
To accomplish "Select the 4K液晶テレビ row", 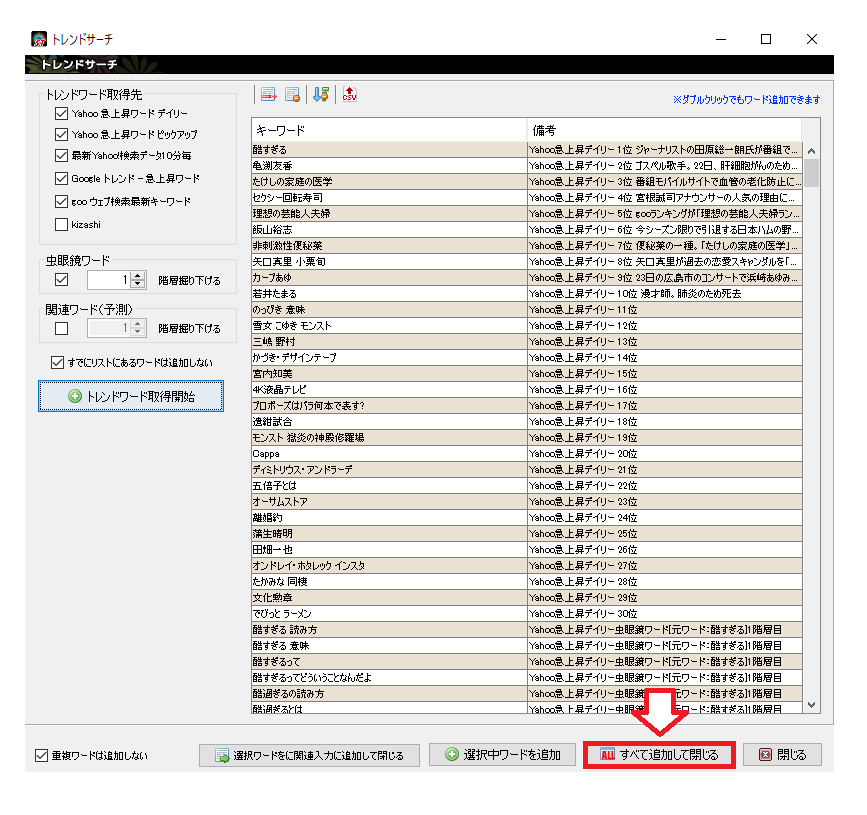I will point(527,390).
